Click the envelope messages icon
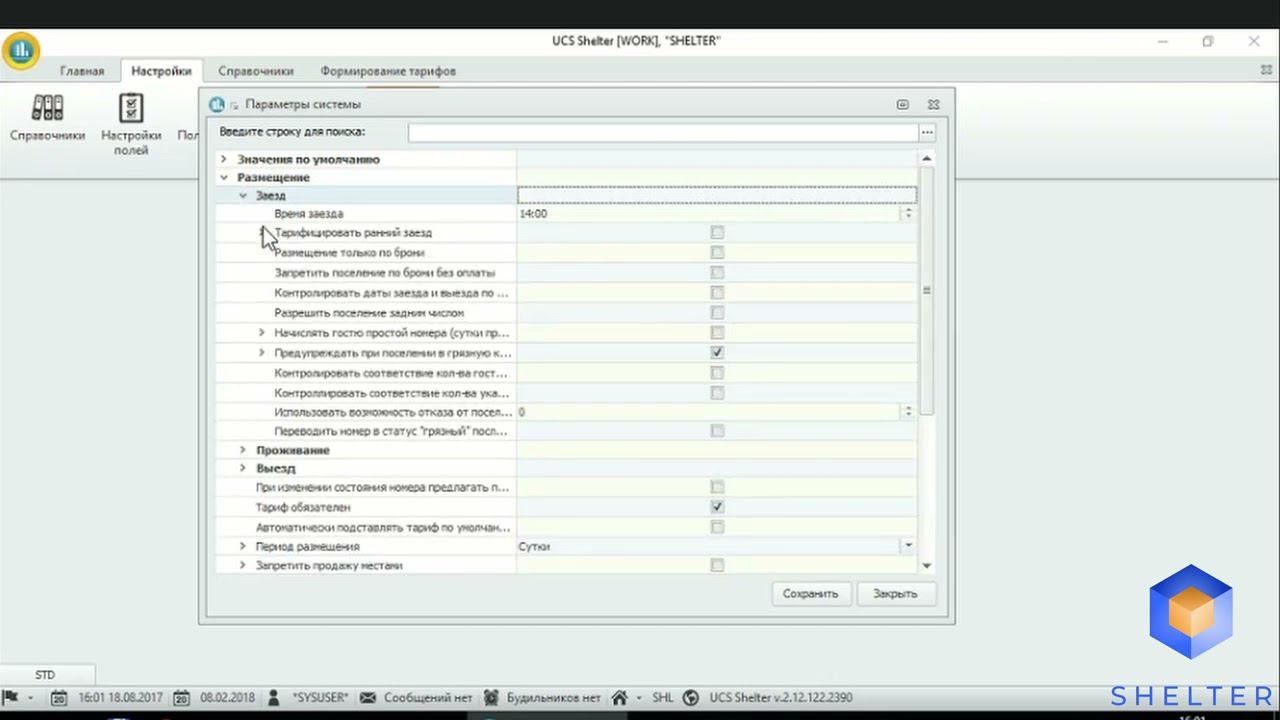1280x720 pixels. click(368, 697)
